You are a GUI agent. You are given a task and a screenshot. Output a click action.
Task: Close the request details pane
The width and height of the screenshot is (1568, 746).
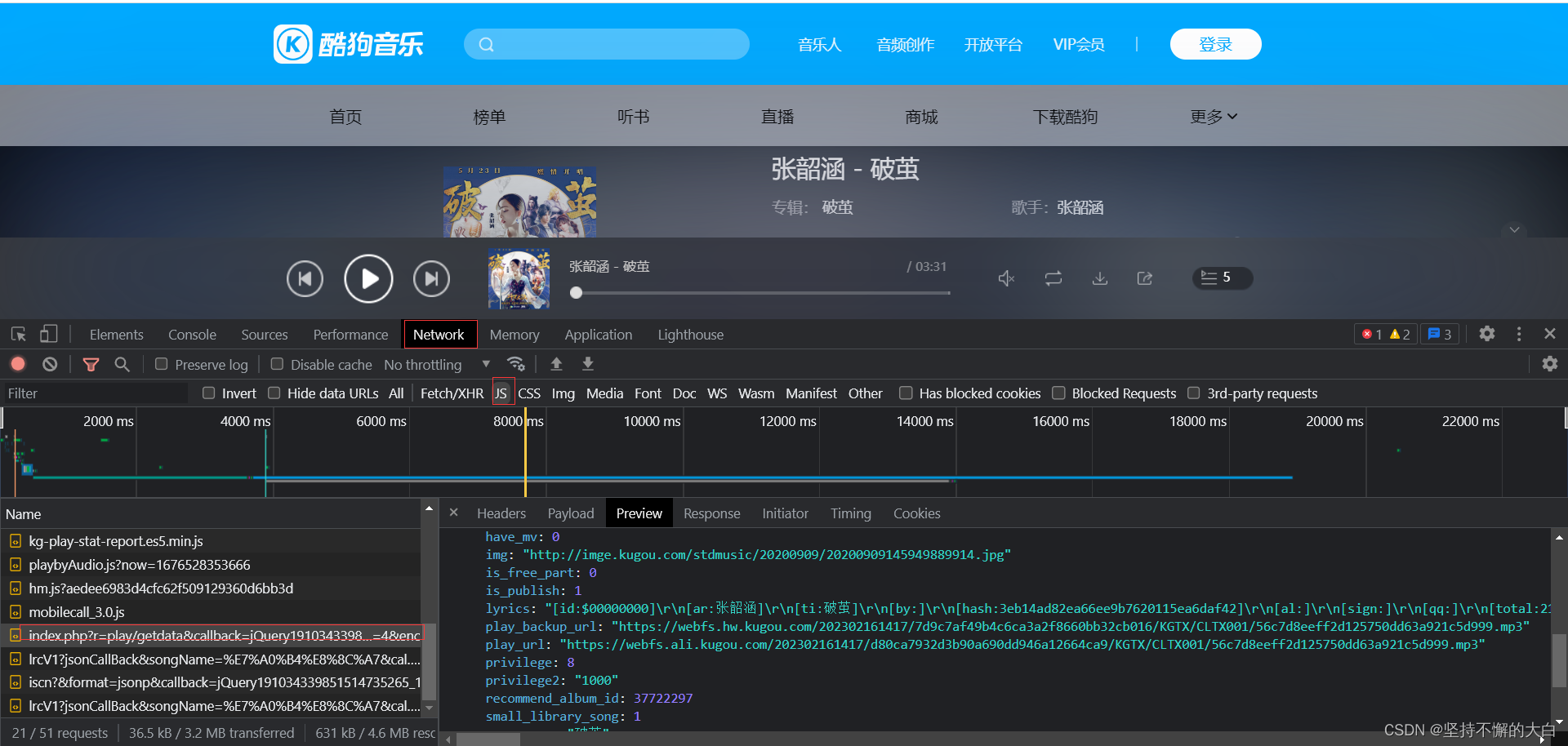click(454, 513)
